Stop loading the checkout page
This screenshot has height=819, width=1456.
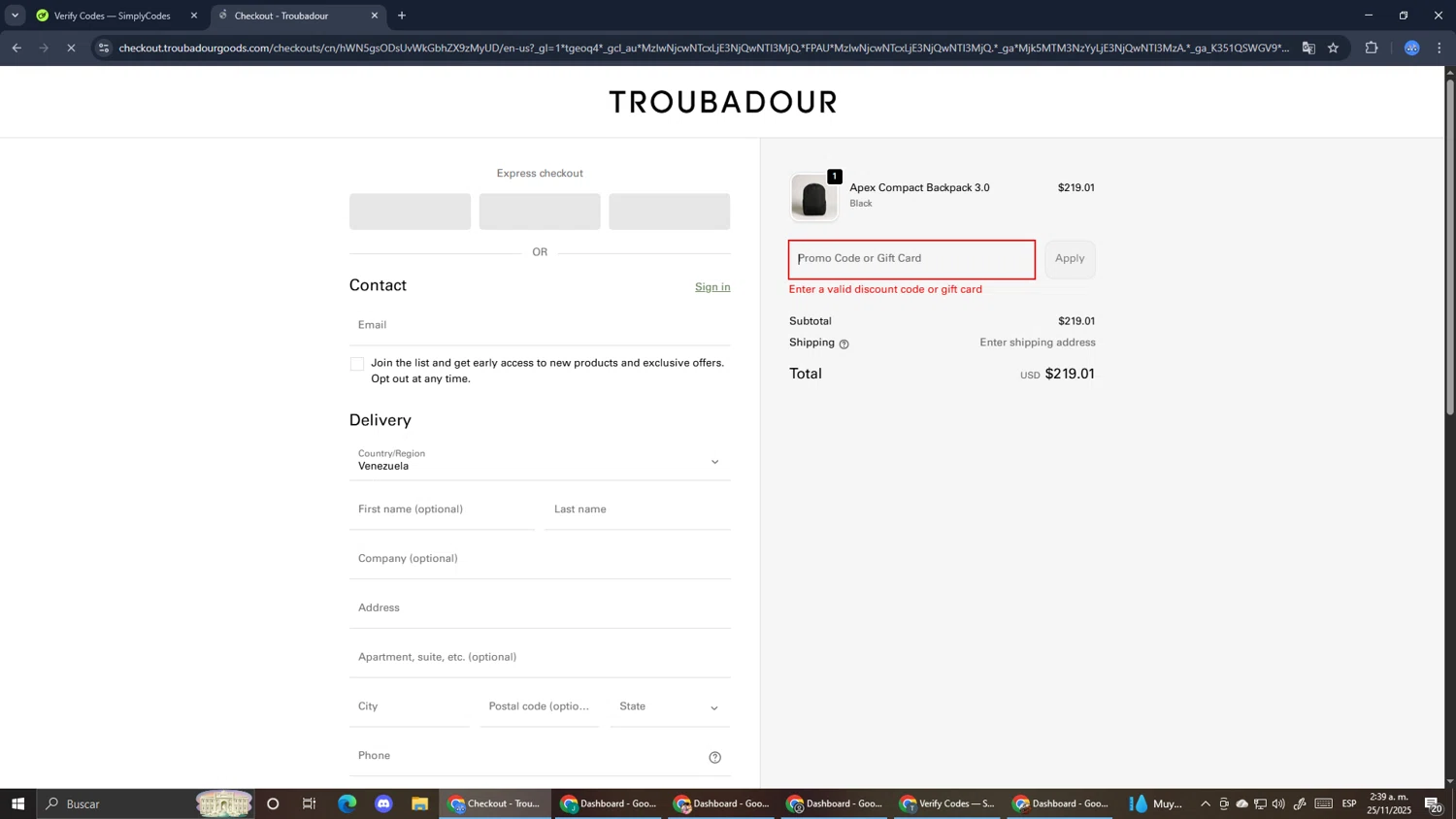[x=71, y=48]
